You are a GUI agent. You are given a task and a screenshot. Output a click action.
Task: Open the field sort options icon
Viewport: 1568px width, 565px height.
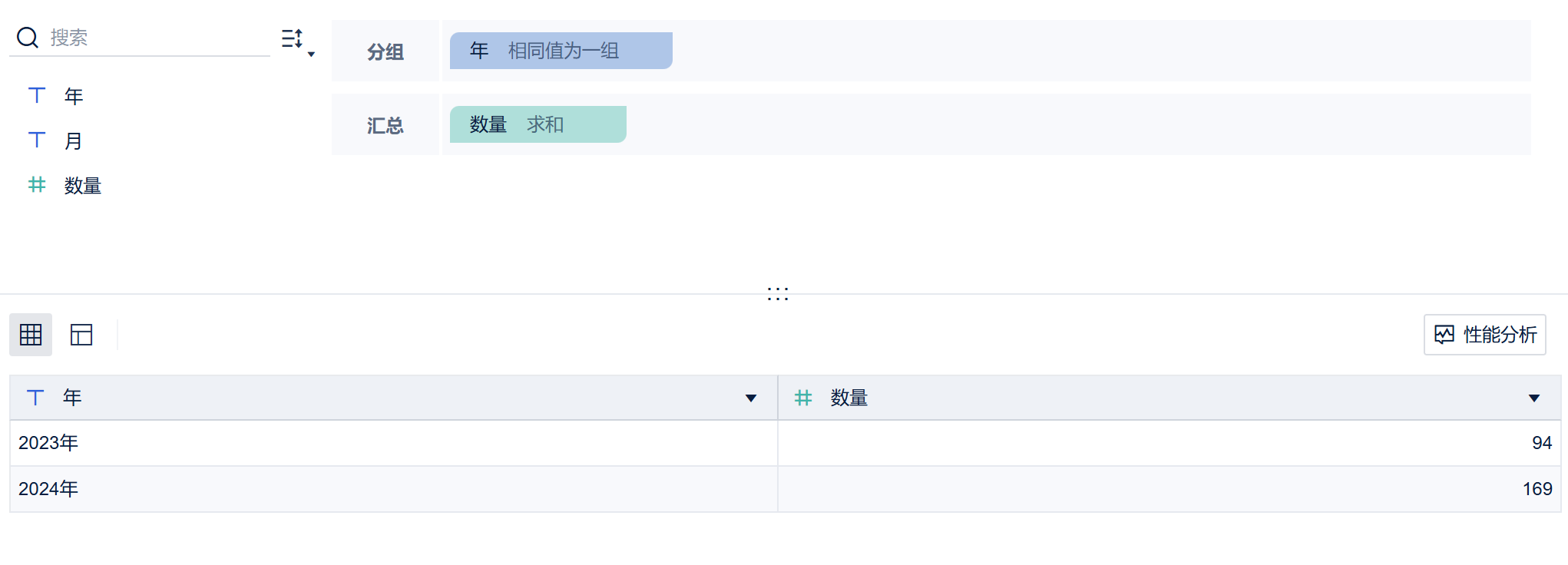pos(292,38)
